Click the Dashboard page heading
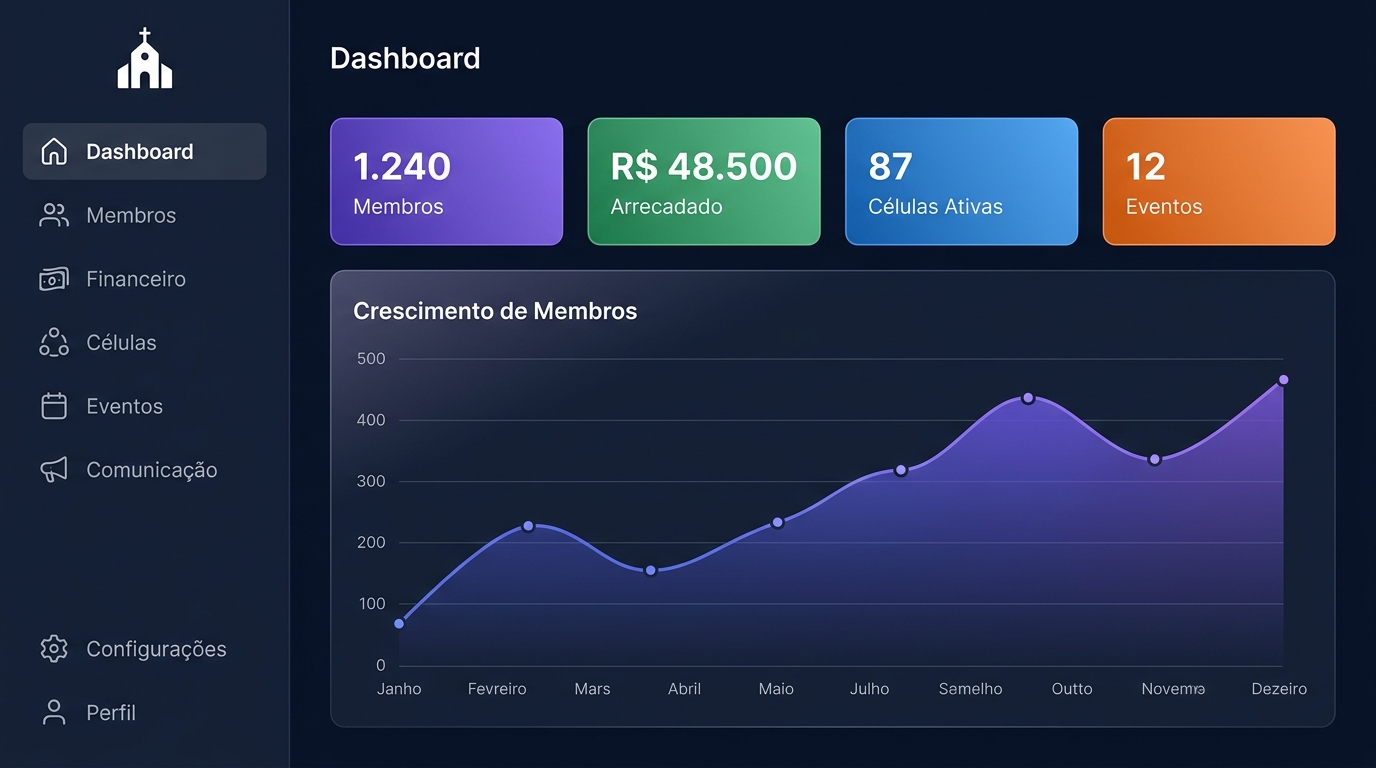 (405, 58)
